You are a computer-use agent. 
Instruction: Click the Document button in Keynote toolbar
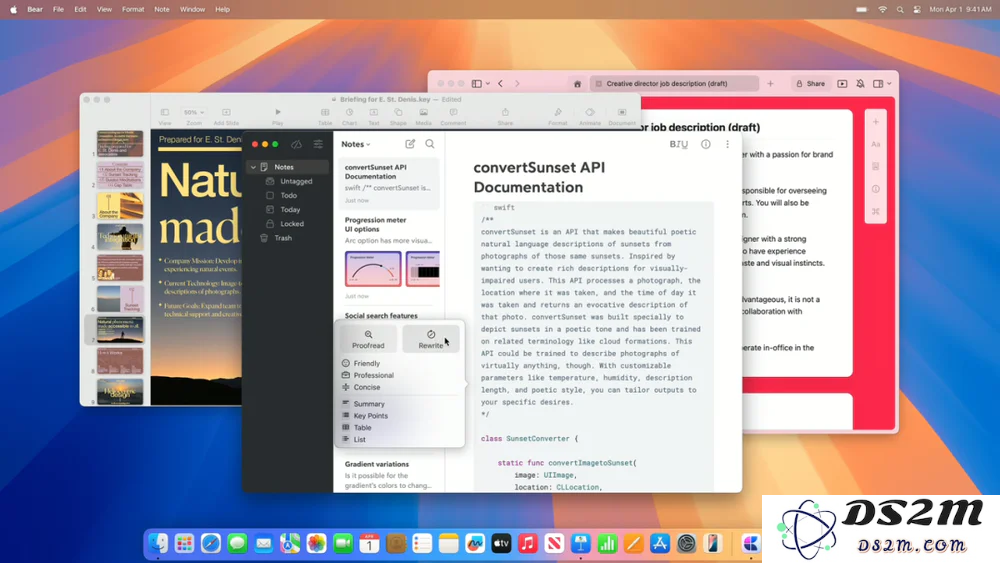click(622, 116)
